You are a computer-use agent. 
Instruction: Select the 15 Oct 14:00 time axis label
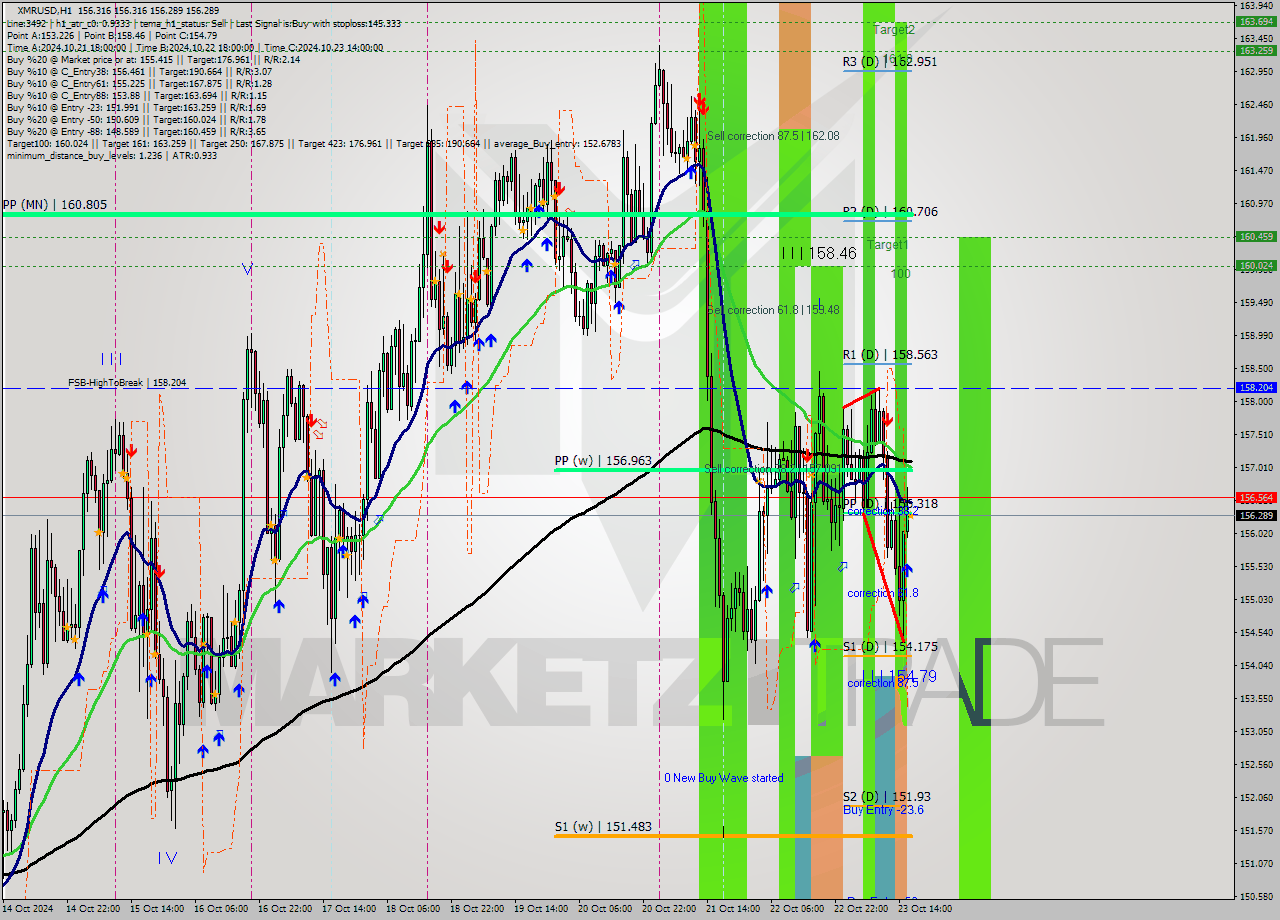(x=157, y=909)
